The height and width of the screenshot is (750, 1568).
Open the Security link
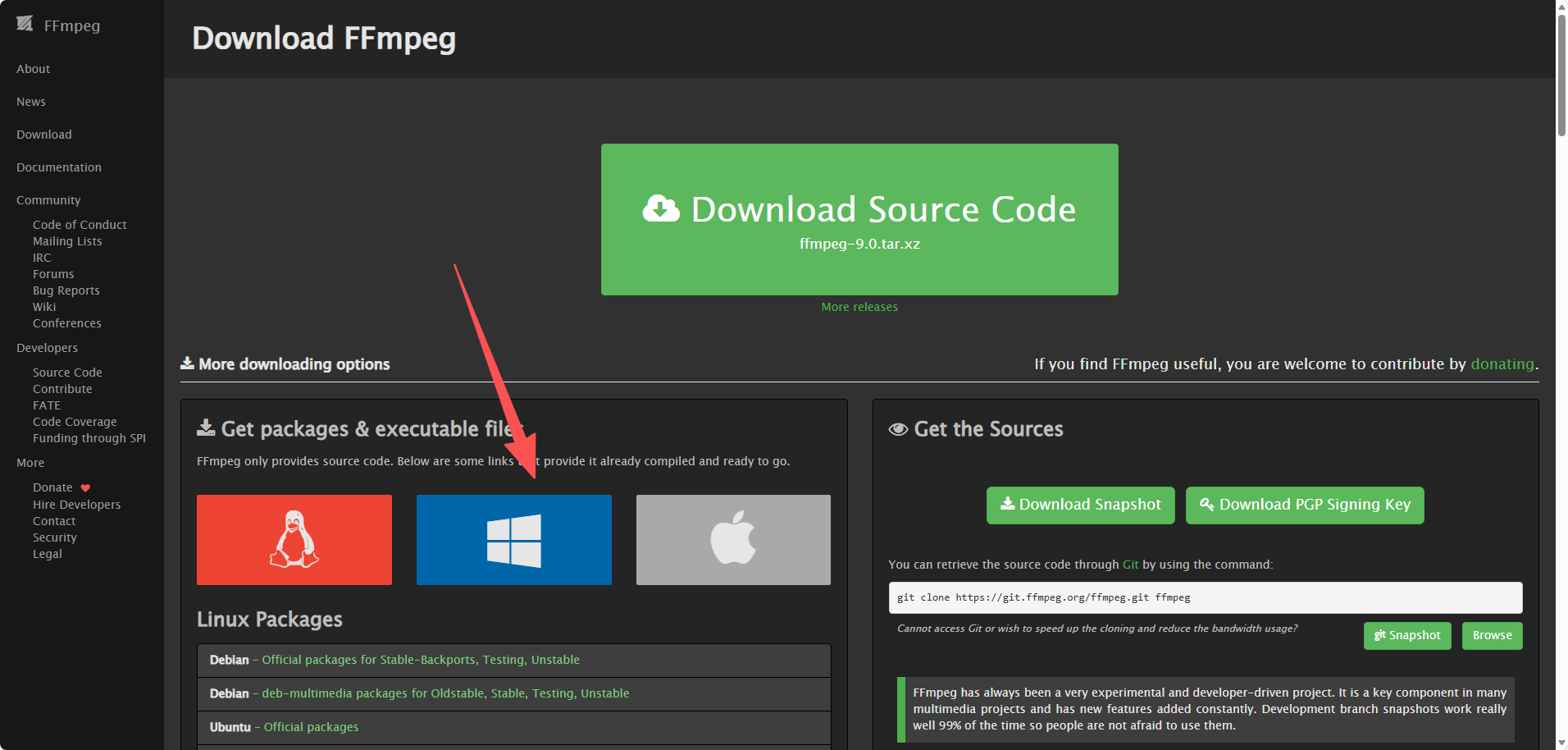[55, 537]
